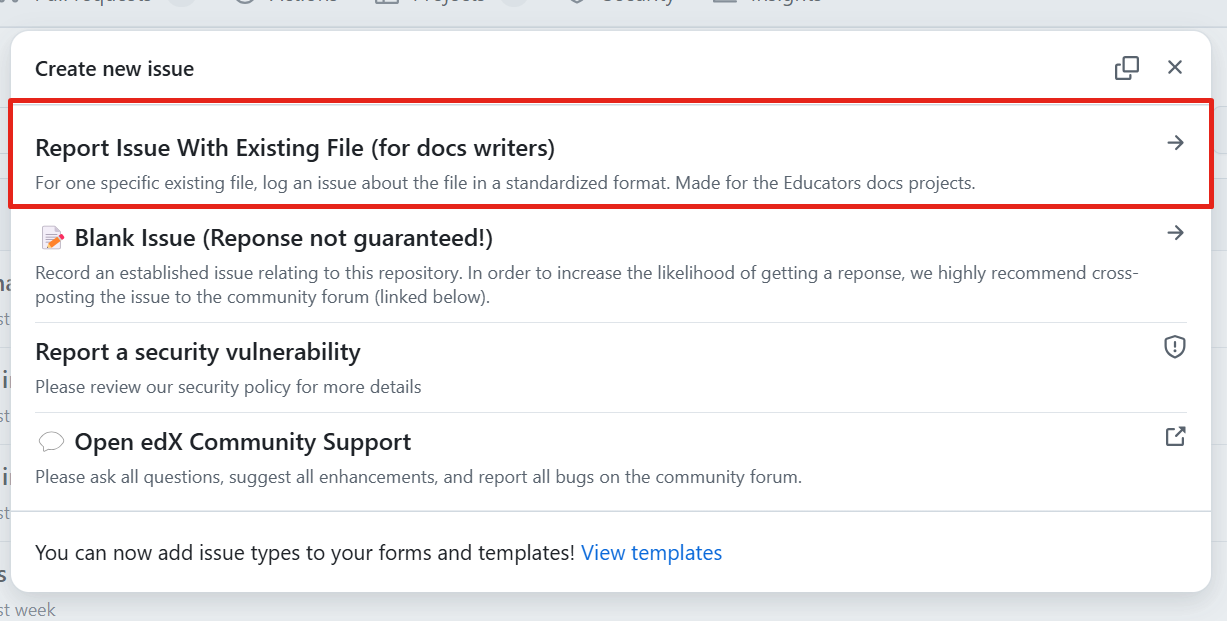
Task: Click the description about reporting bugs on the community forum
Action: 418,477
